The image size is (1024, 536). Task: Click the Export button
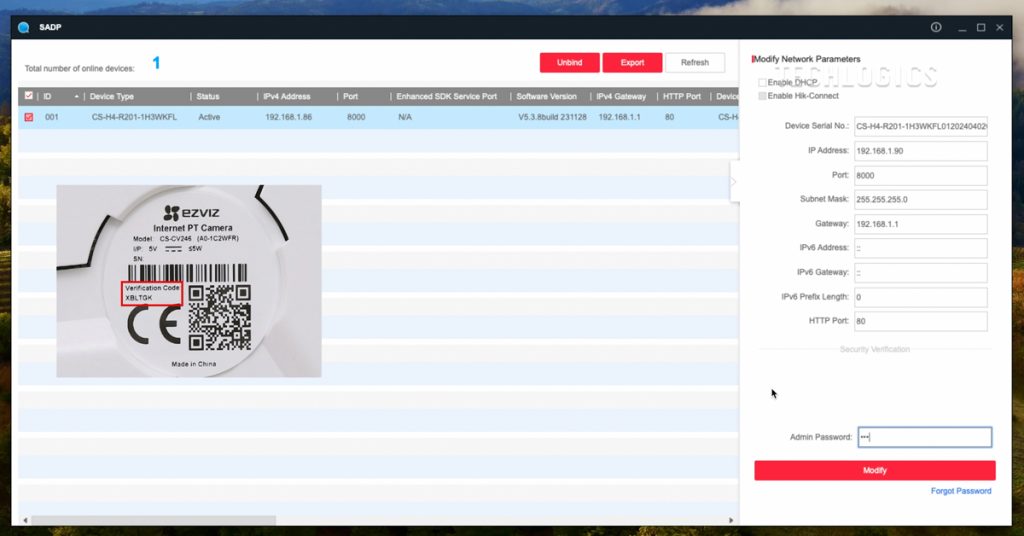click(x=632, y=63)
